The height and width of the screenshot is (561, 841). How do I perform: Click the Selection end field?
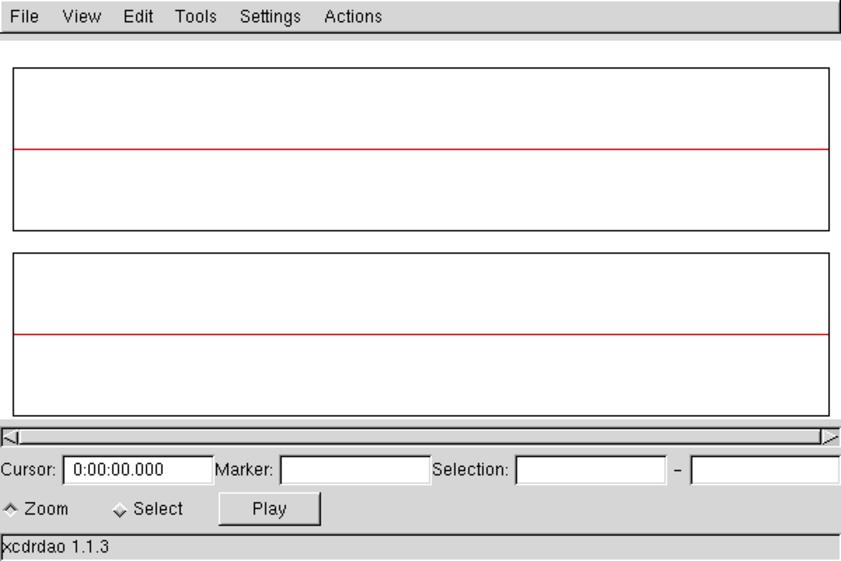click(x=764, y=470)
